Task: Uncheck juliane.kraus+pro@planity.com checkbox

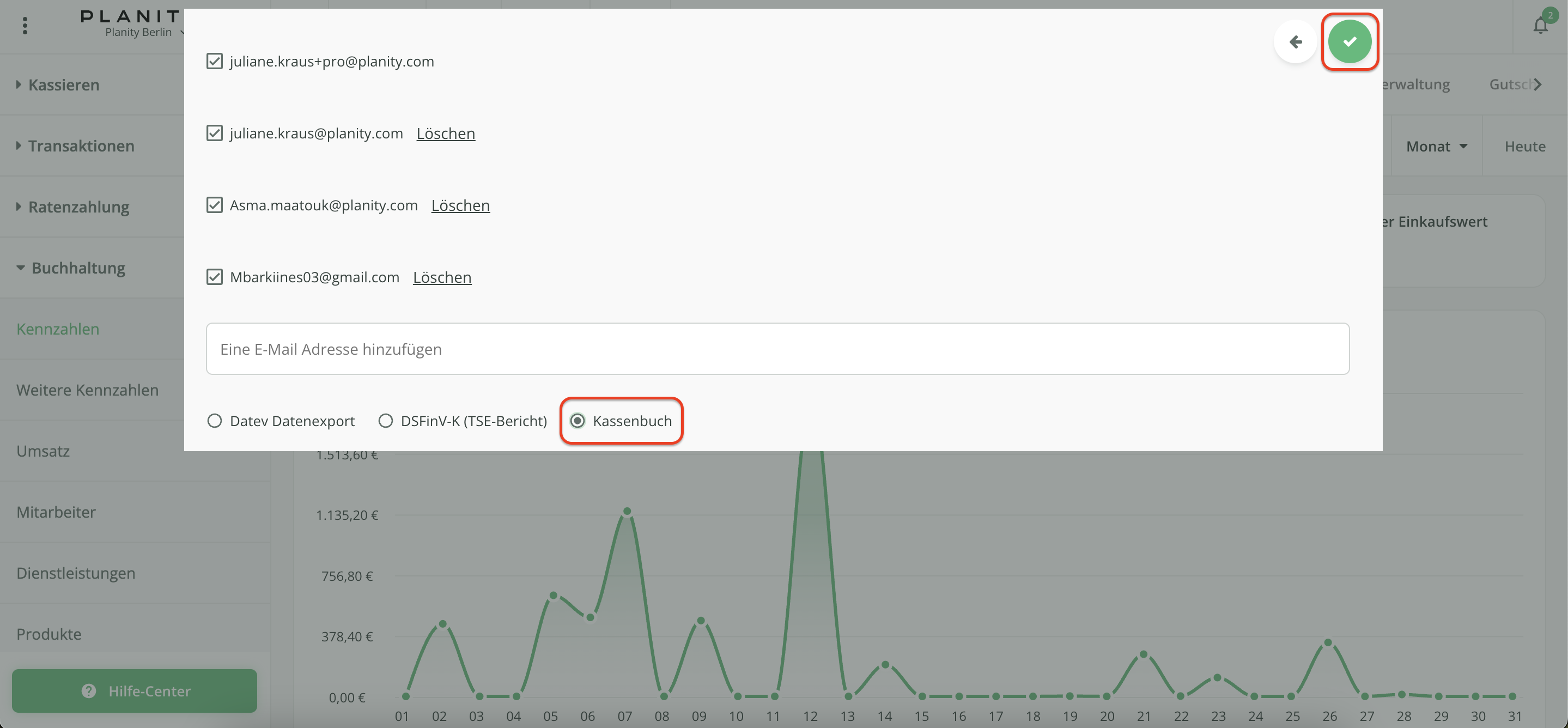Action: (x=214, y=62)
